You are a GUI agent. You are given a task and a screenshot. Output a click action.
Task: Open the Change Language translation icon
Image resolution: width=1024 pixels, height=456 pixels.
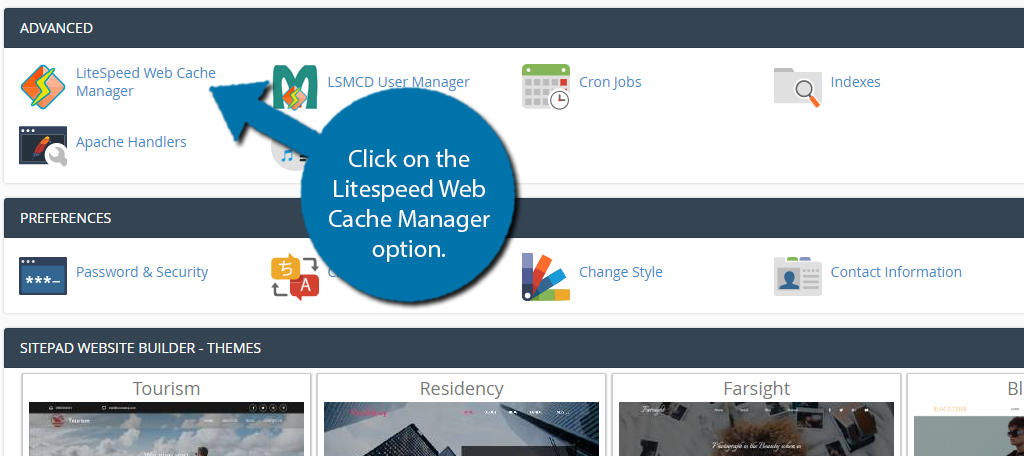click(295, 277)
